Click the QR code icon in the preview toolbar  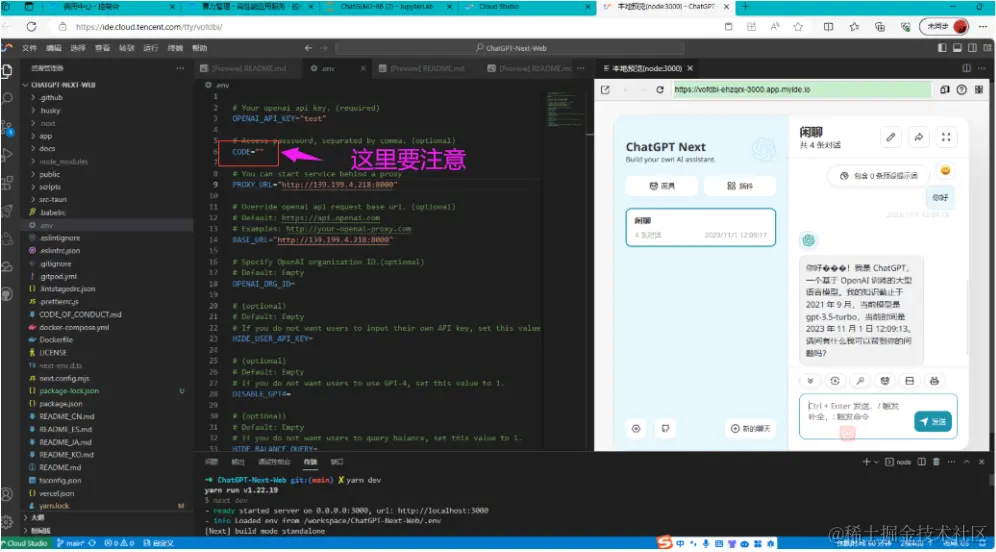(979, 90)
